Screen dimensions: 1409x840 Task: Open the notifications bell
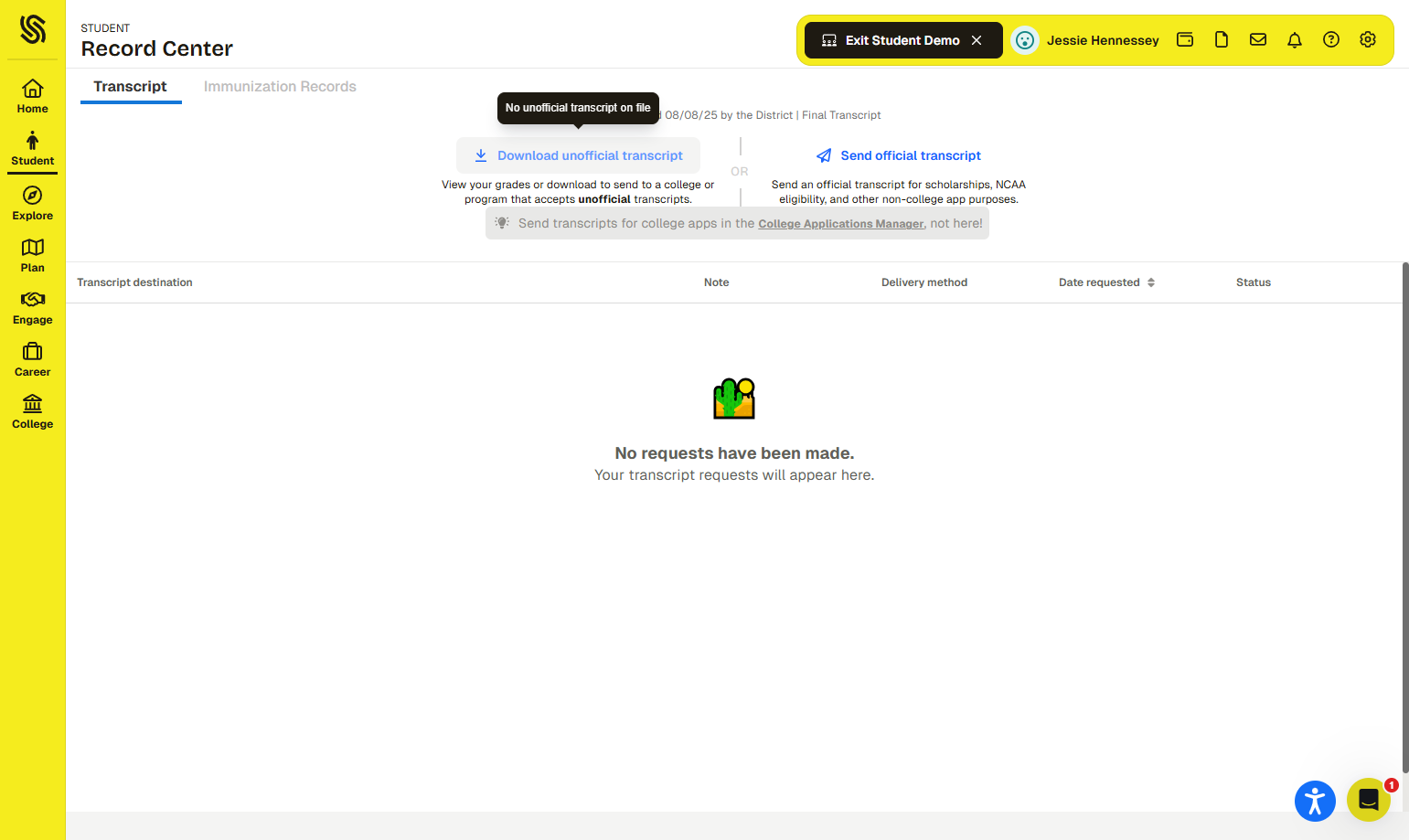point(1295,39)
